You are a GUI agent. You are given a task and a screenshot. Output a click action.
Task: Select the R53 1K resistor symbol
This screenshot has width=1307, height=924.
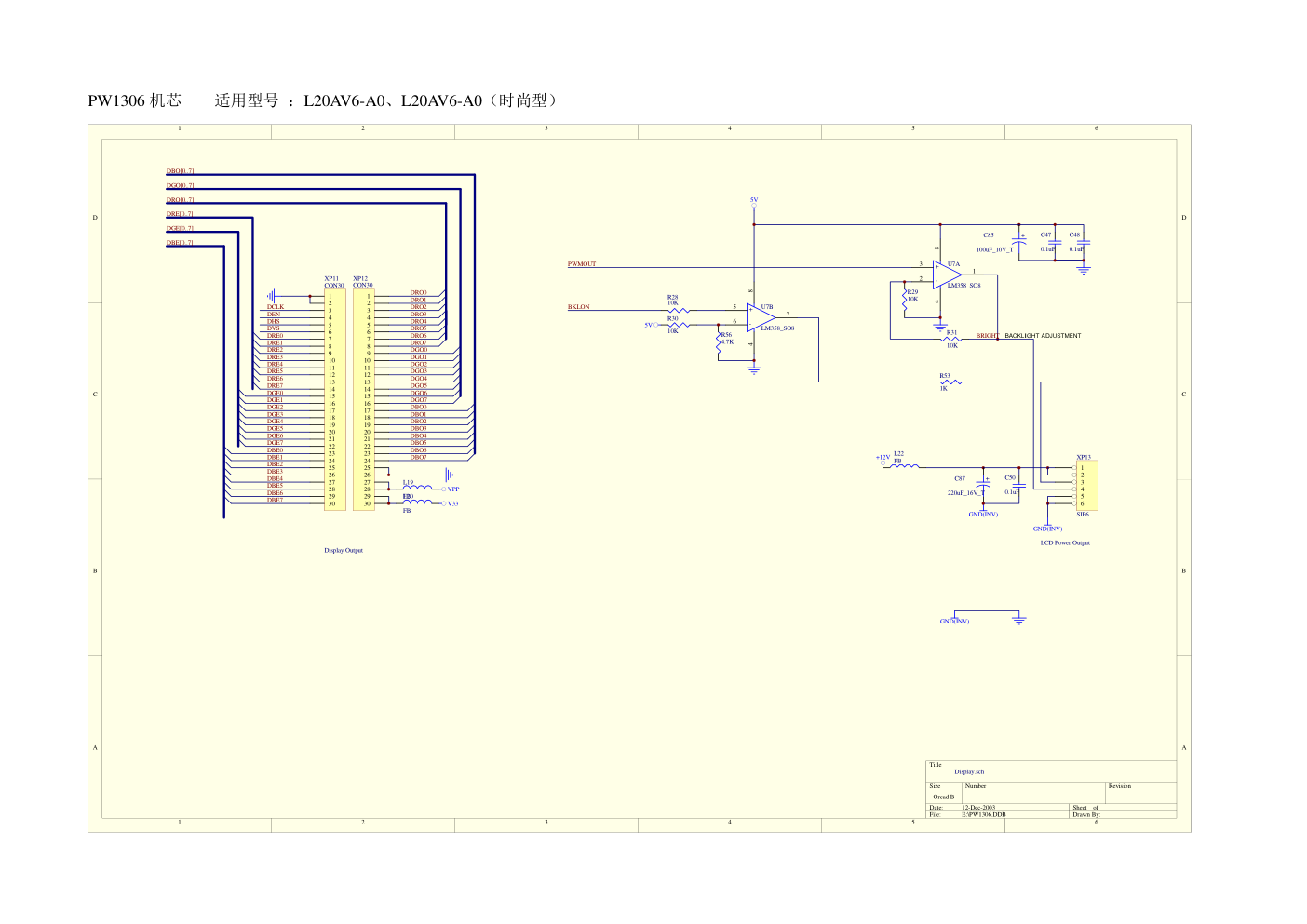click(x=950, y=382)
